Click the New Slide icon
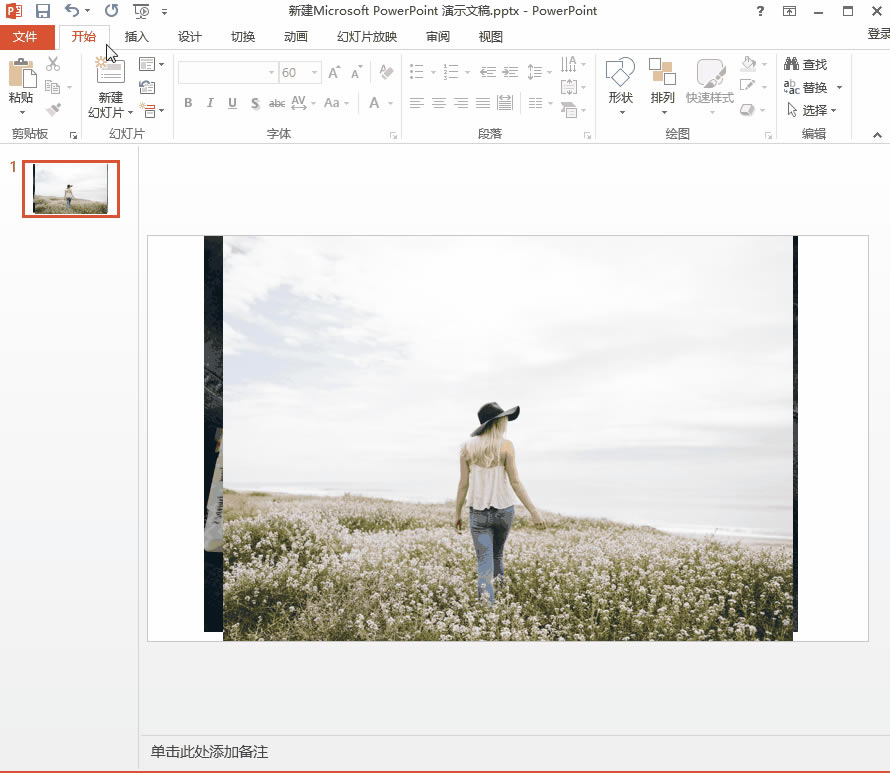 (x=110, y=73)
